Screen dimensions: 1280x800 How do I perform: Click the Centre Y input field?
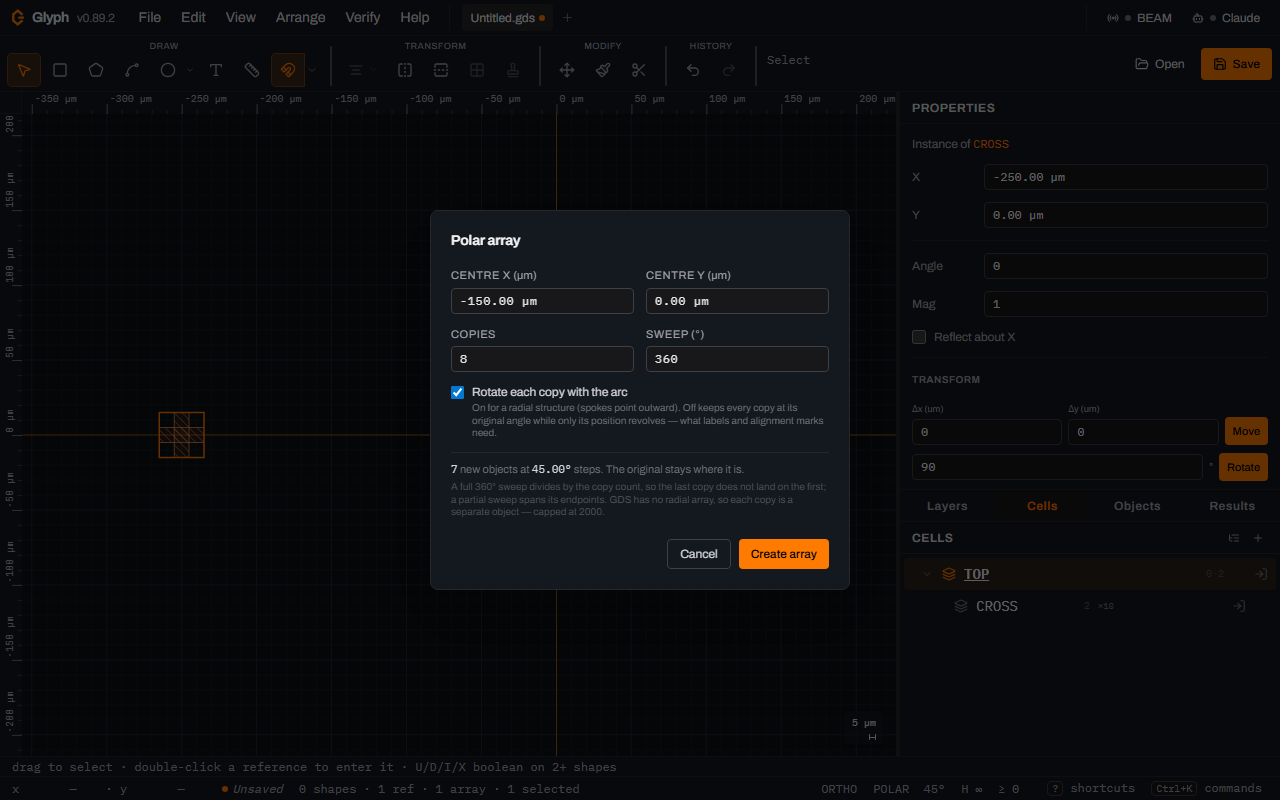tap(737, 301)
